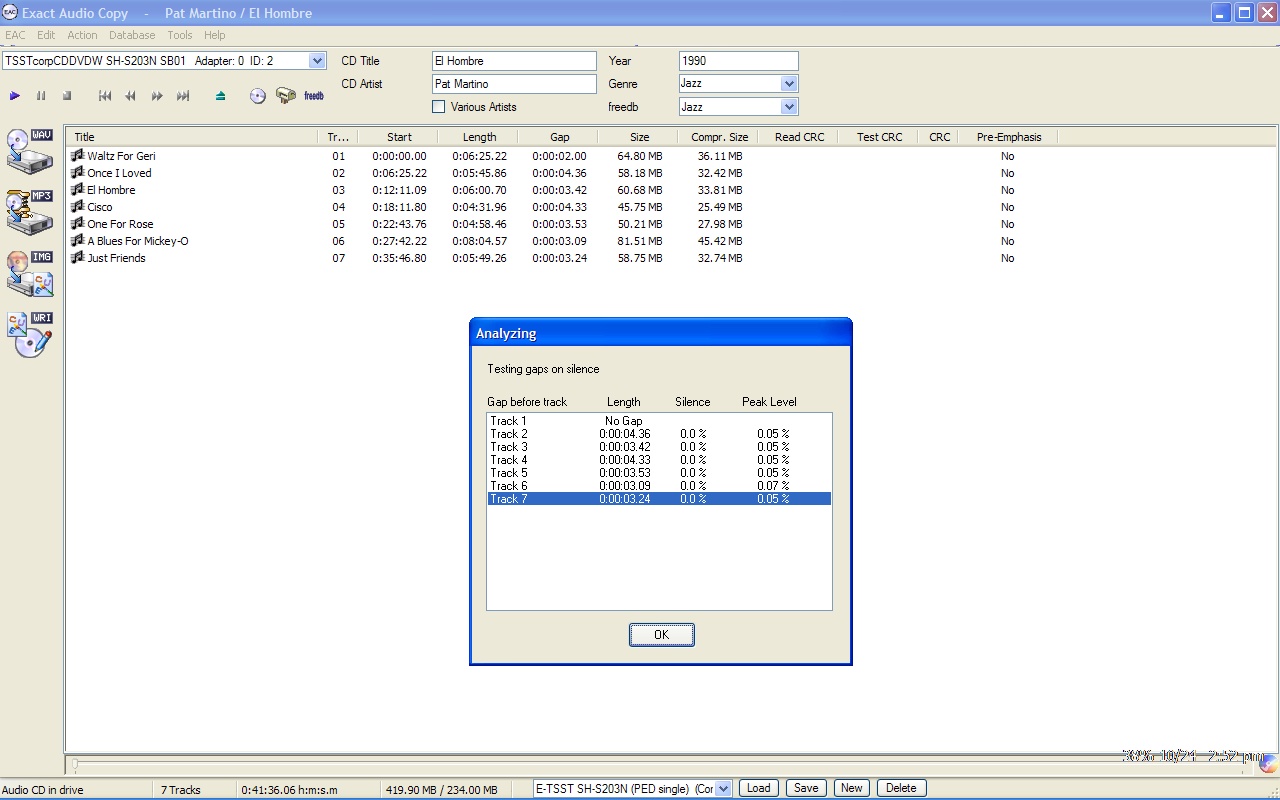Click the freedb submit icon next to the disc
Viewport: 1280px width, 800px height.
tap(286, 96)
